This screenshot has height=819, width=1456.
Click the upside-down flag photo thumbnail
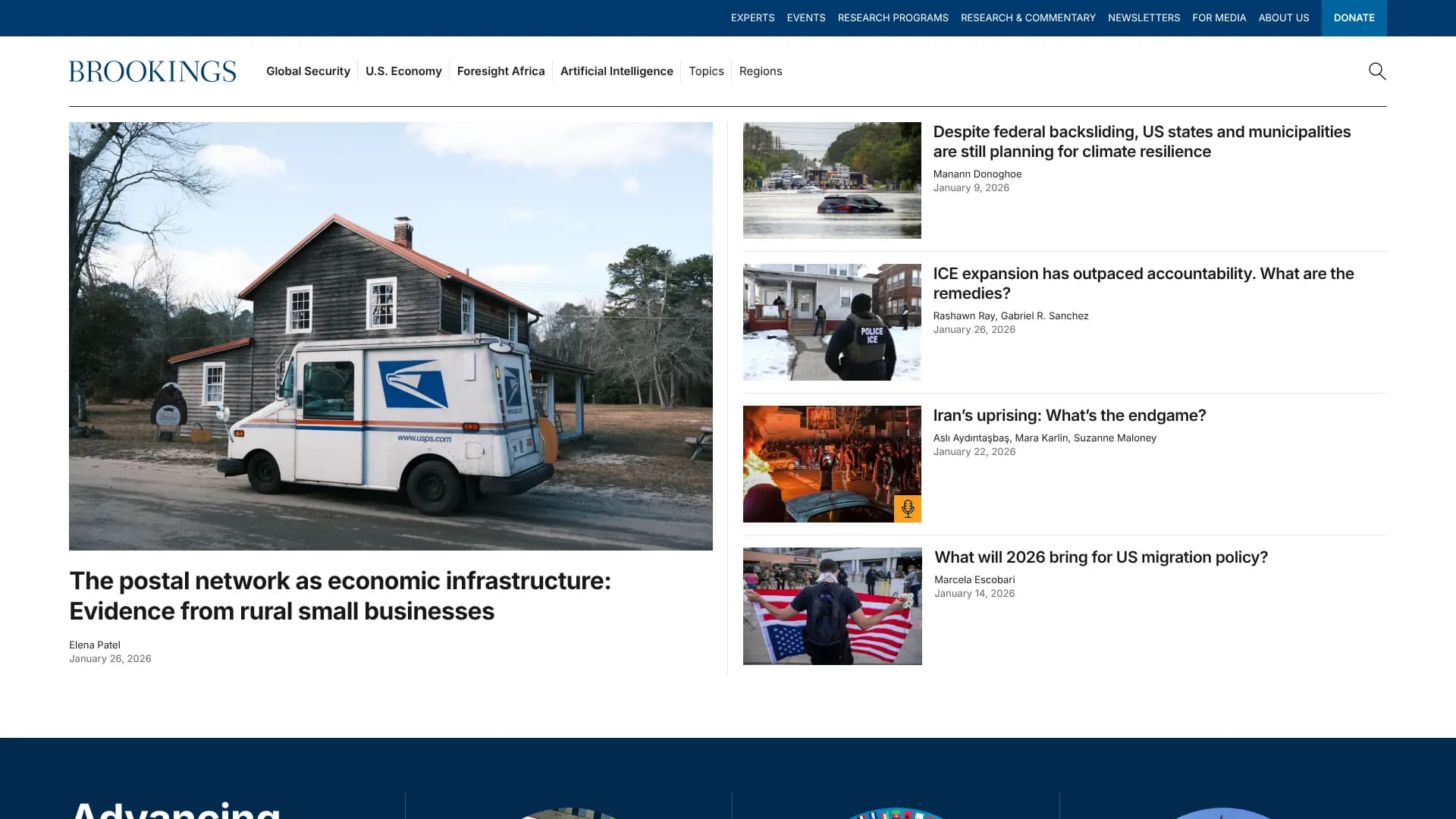(831, 606)
